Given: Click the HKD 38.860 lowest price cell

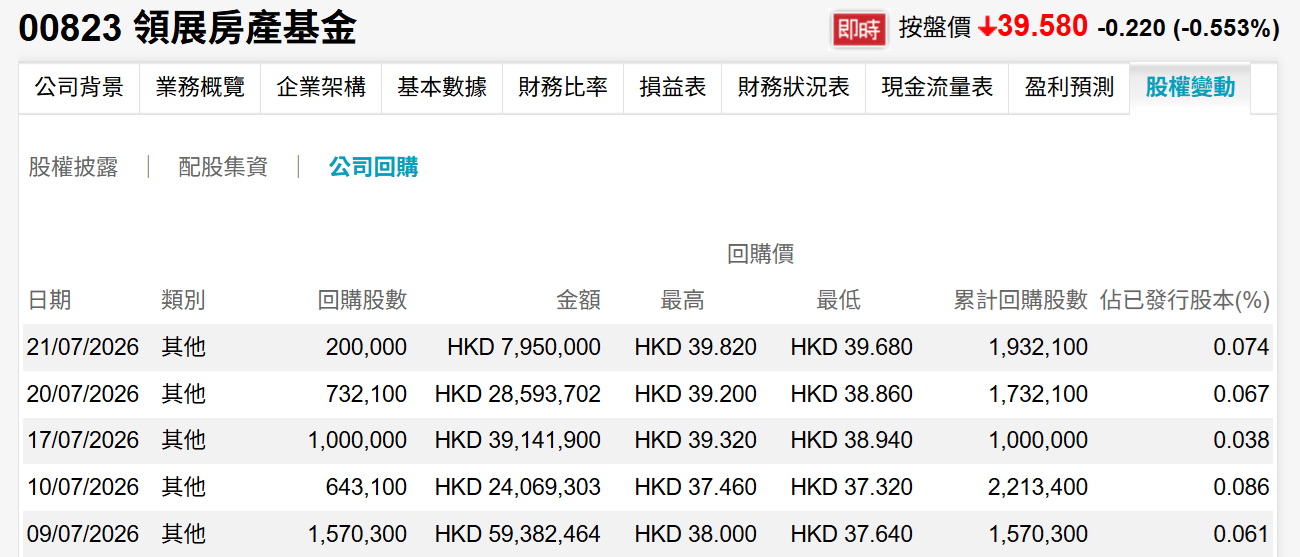Looking at the screenshot, I should tap(852, 394).
